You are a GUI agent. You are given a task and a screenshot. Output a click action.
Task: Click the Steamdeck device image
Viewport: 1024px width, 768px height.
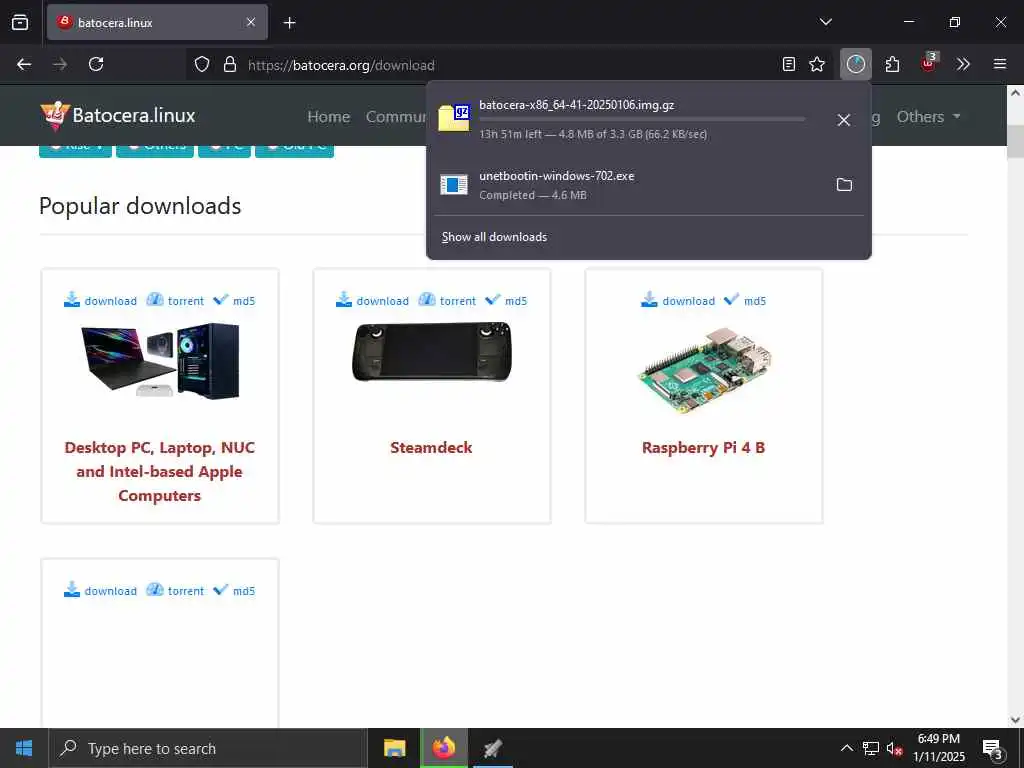(x=432, y=352)
